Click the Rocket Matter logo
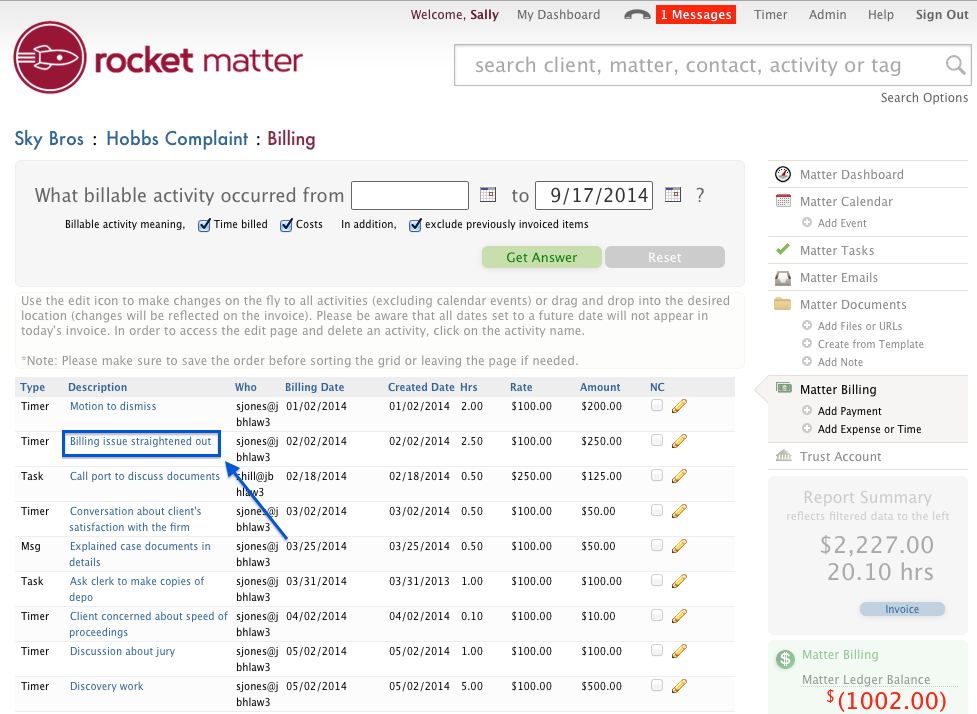This screenshot has width=977, height=714. pyautogui.click(x=158, y=59)
